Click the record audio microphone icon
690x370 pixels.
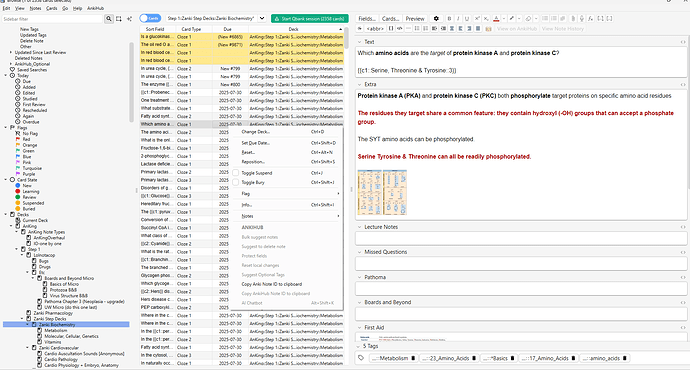click(582, 18)
